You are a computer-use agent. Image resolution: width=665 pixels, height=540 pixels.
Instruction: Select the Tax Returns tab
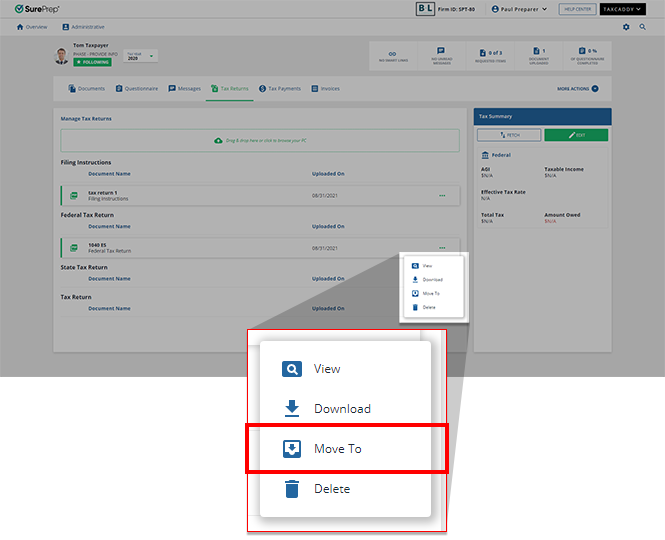(x=229, y=89)
